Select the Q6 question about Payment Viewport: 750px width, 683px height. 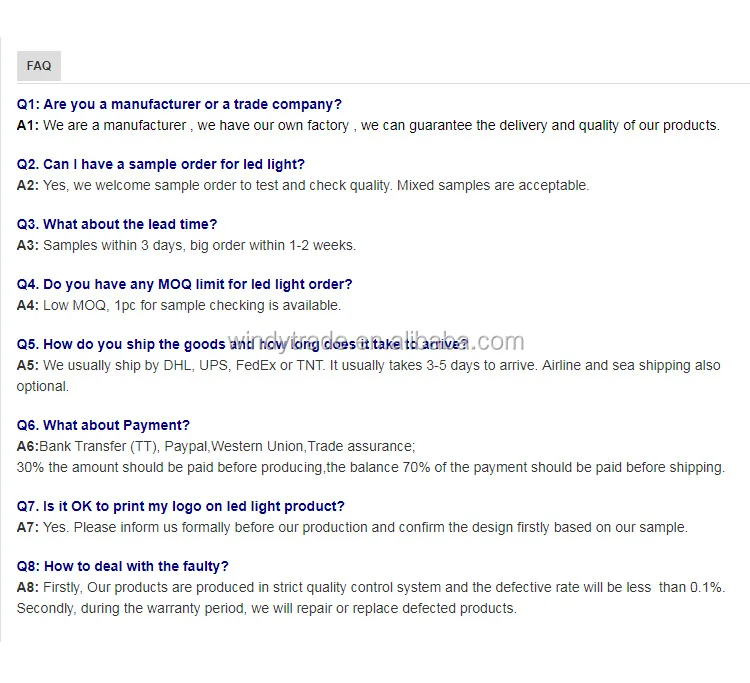pos(103,425)
